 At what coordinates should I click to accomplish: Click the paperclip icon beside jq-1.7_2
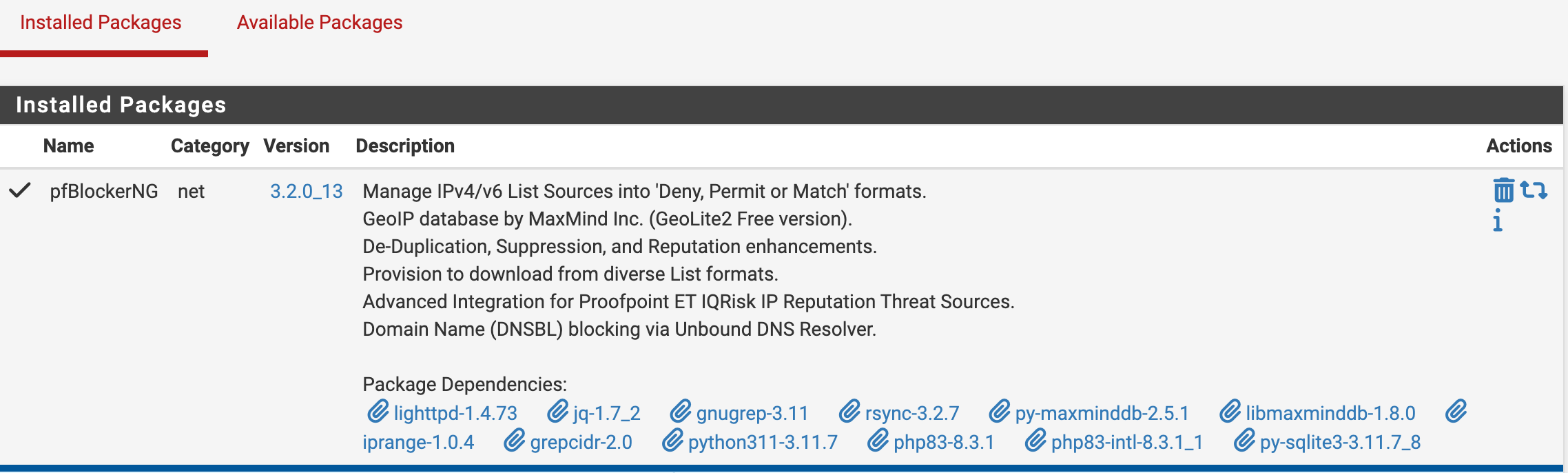(557, 412)
